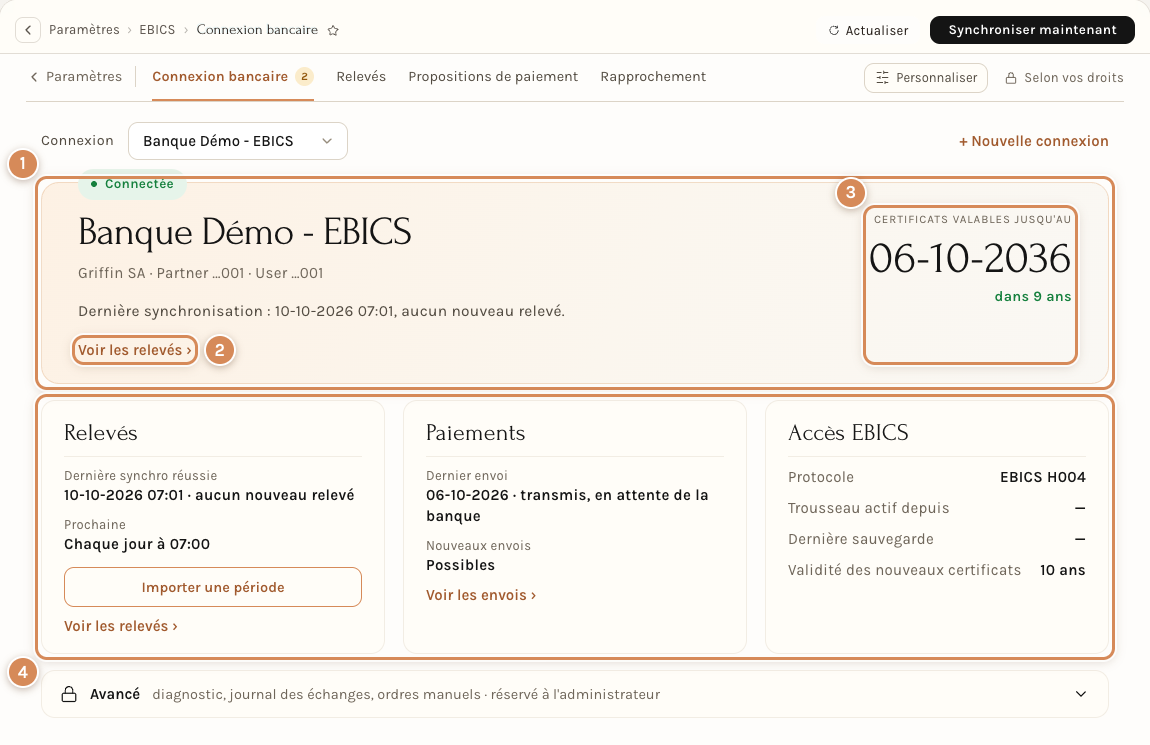Viewport: 1150px width, 745px height.
Task: Click Voir les envois link
Action: (x=481, y=595)
